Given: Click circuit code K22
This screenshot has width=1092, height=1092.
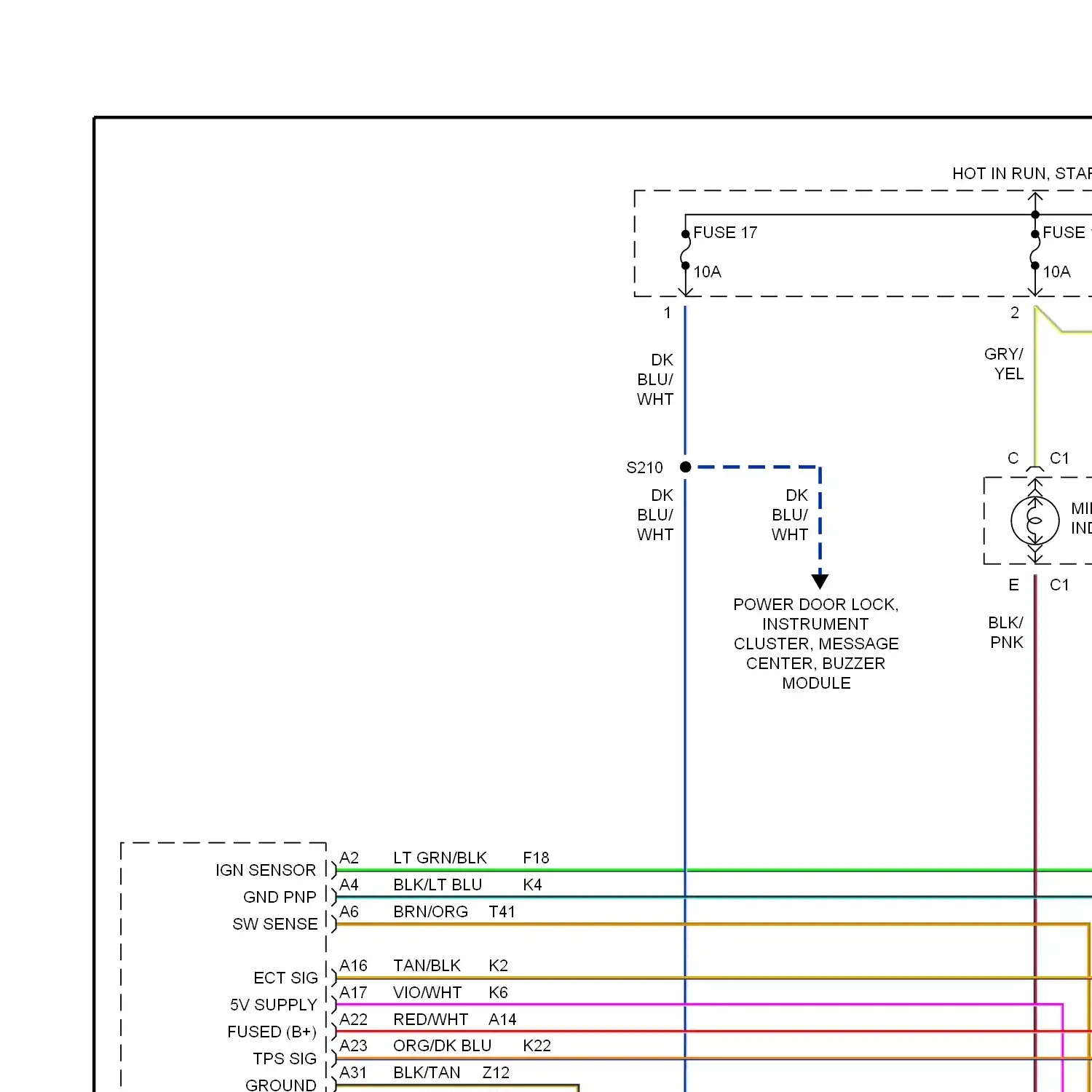Looking at the screenshot, I should tap(537, 1045).
